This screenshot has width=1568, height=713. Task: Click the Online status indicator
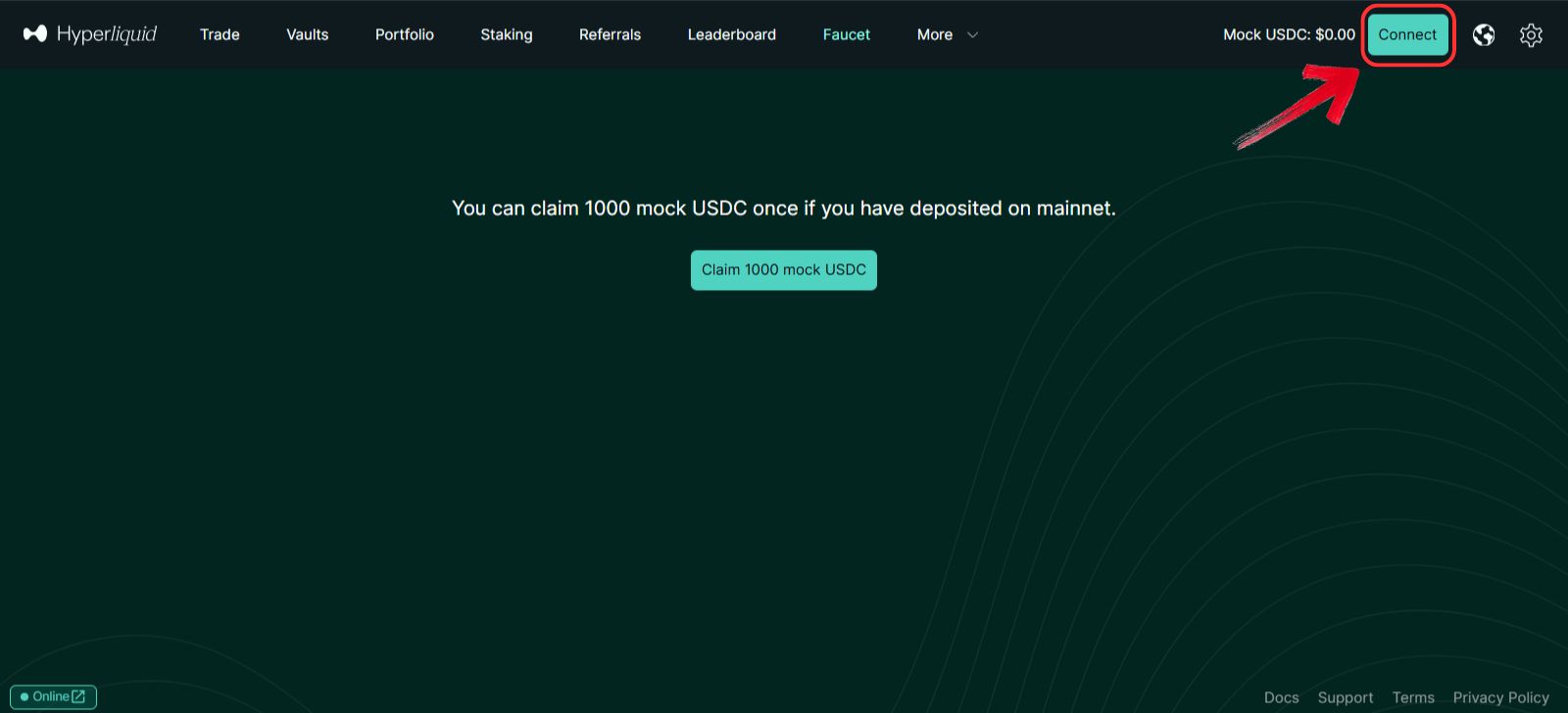(x=53, y=696)
